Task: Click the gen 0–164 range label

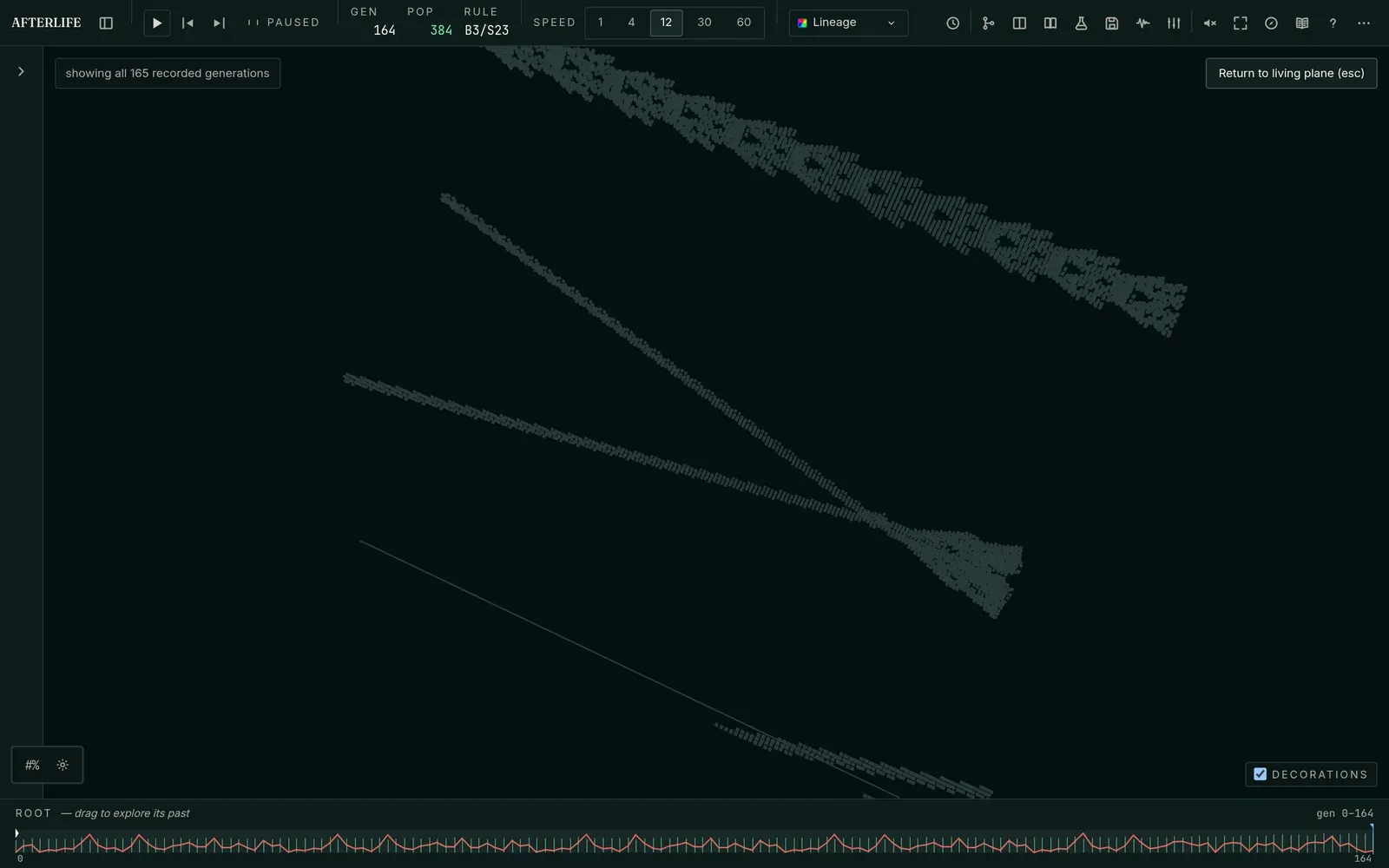Action: pos(1345,813)
